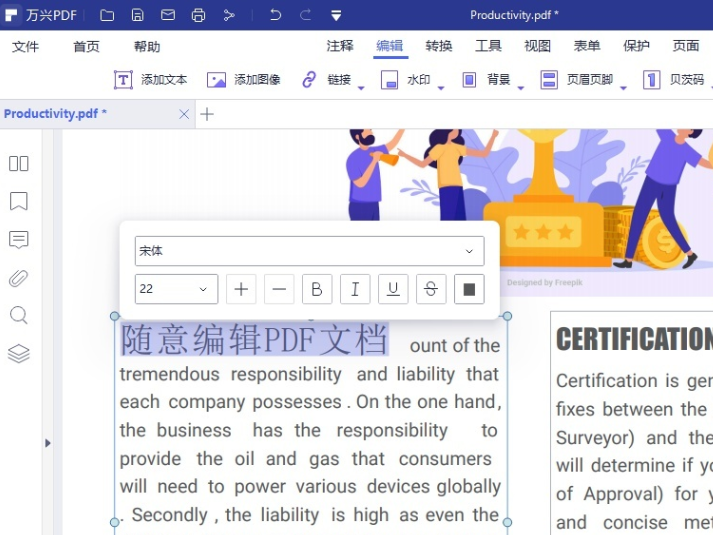Toggle underline formatting
The height and width of the screenshot is (535, 713).
coord(393,289)
